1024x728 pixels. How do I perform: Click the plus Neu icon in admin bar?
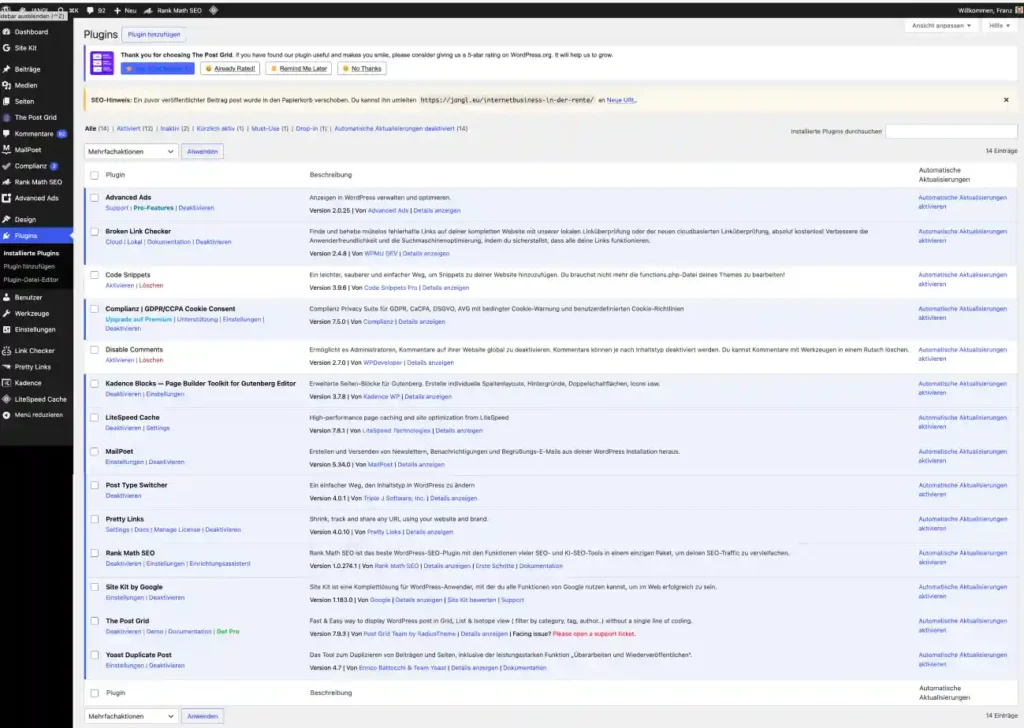118,10
